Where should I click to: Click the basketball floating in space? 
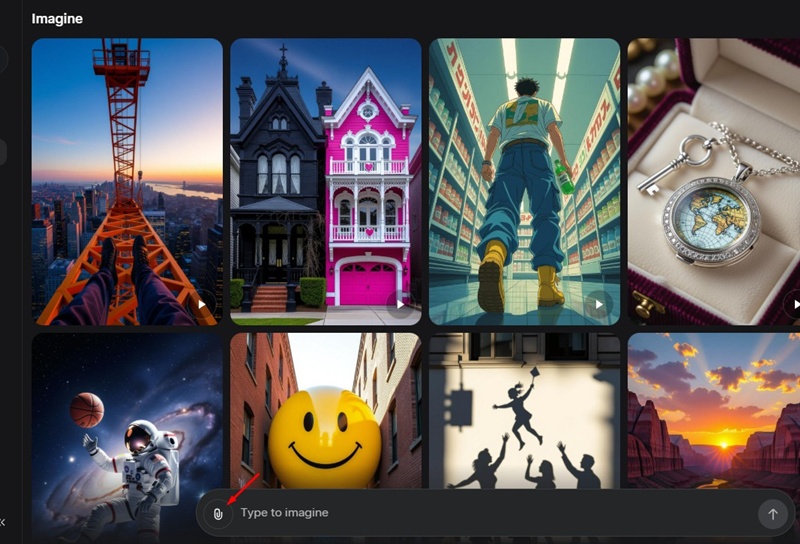pyautogui.click(x=87, y=410)
